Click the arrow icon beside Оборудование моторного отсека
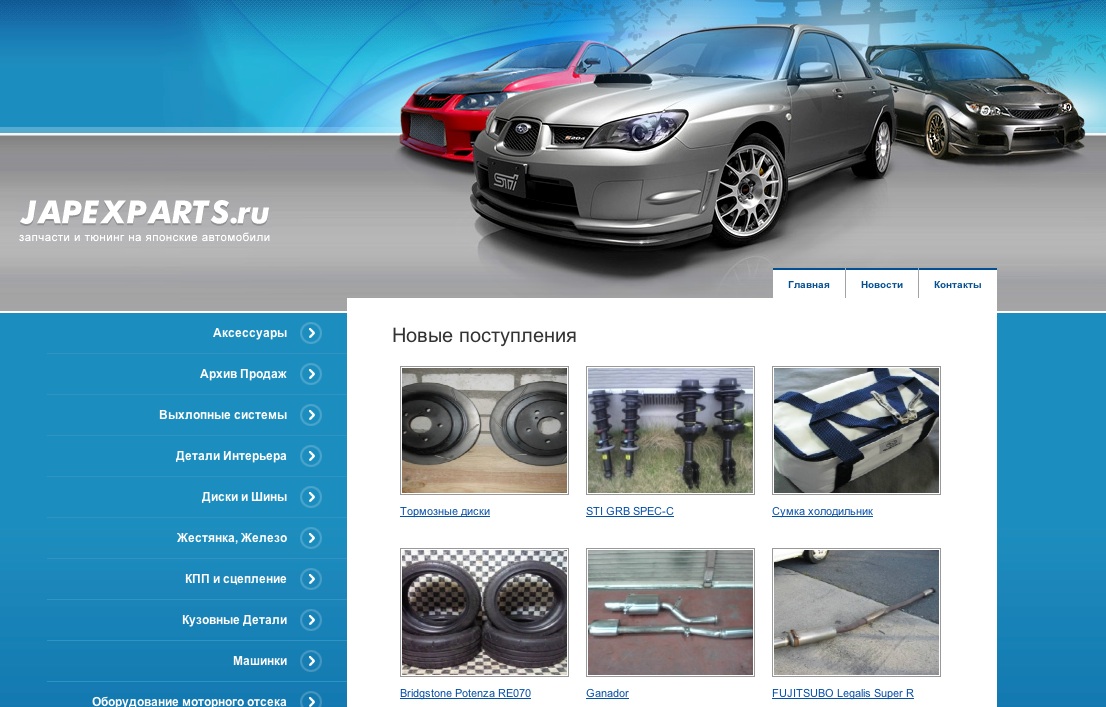Image resolution: width=1106 pixels, height=707 pixels. pyautogui.click(x=311, y=700)
